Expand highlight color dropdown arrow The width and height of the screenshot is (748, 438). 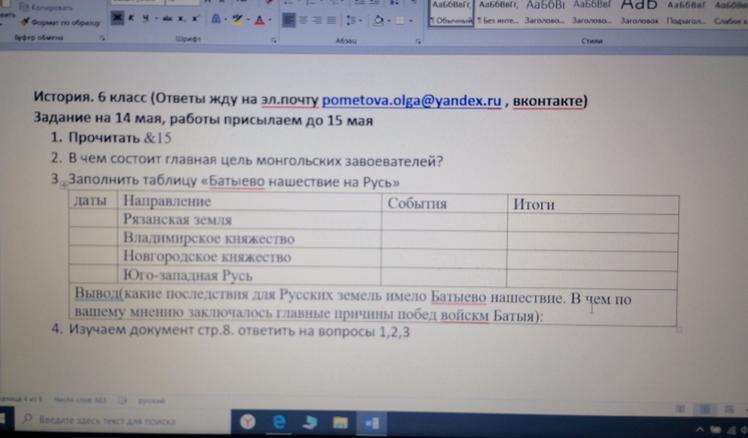(248, 20)
